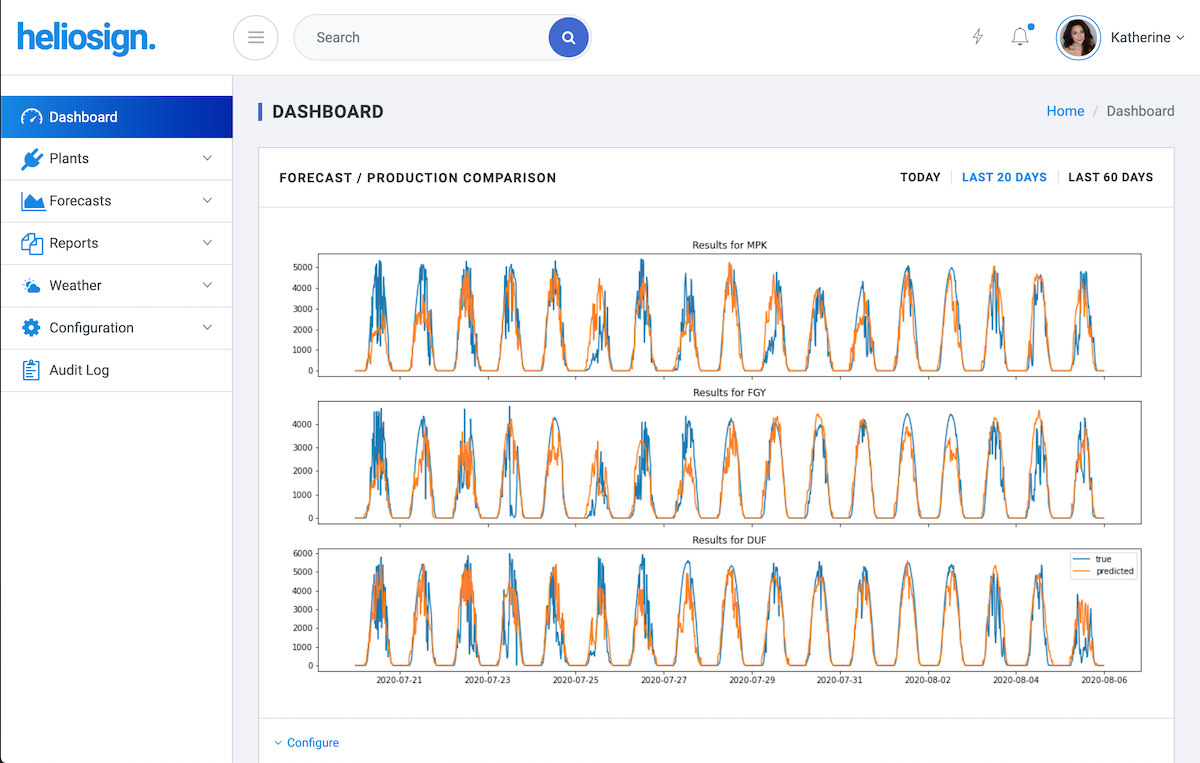Click the Dashboard breadcrumb text
The width and height of the screenshot is (1200, 763).
click(1140, 111)
